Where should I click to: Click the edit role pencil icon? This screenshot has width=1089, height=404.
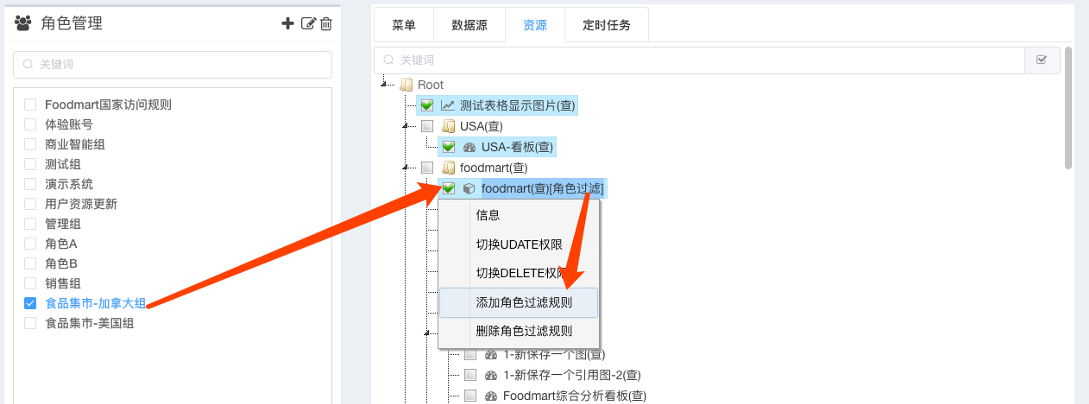pyautogui.click(x=308, y=23)
